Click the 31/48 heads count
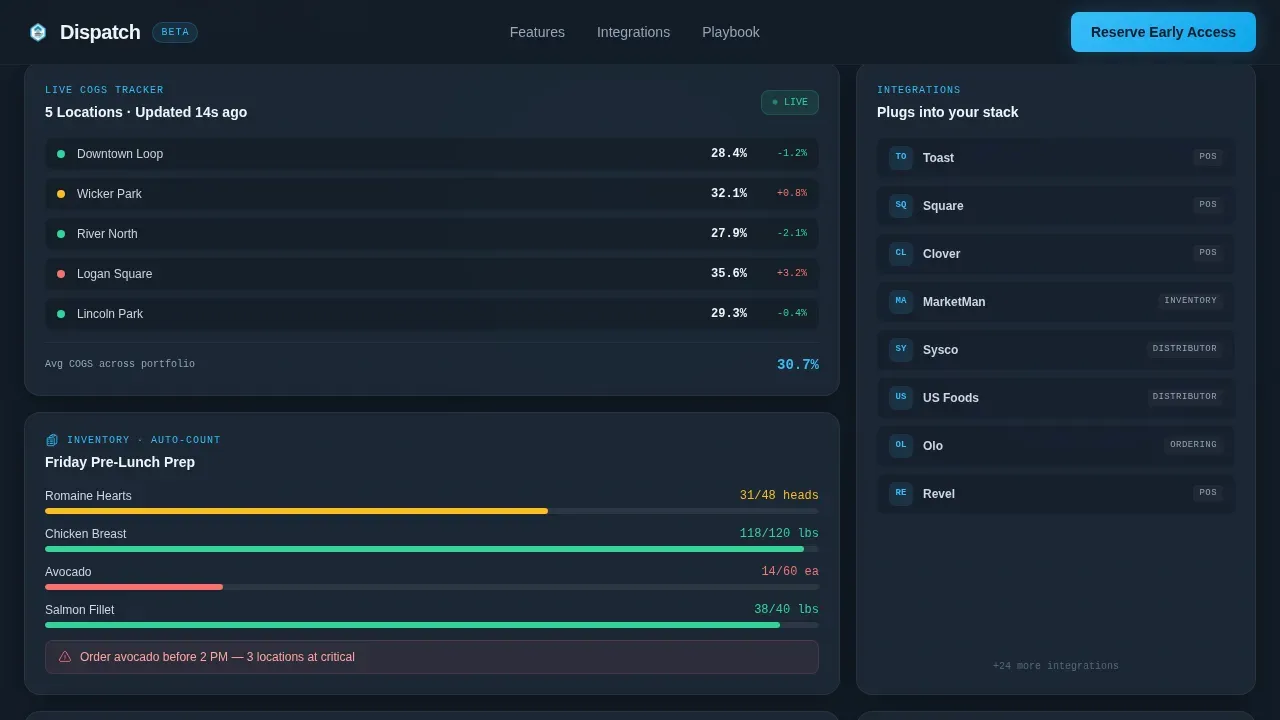 (x=779, y=496)
